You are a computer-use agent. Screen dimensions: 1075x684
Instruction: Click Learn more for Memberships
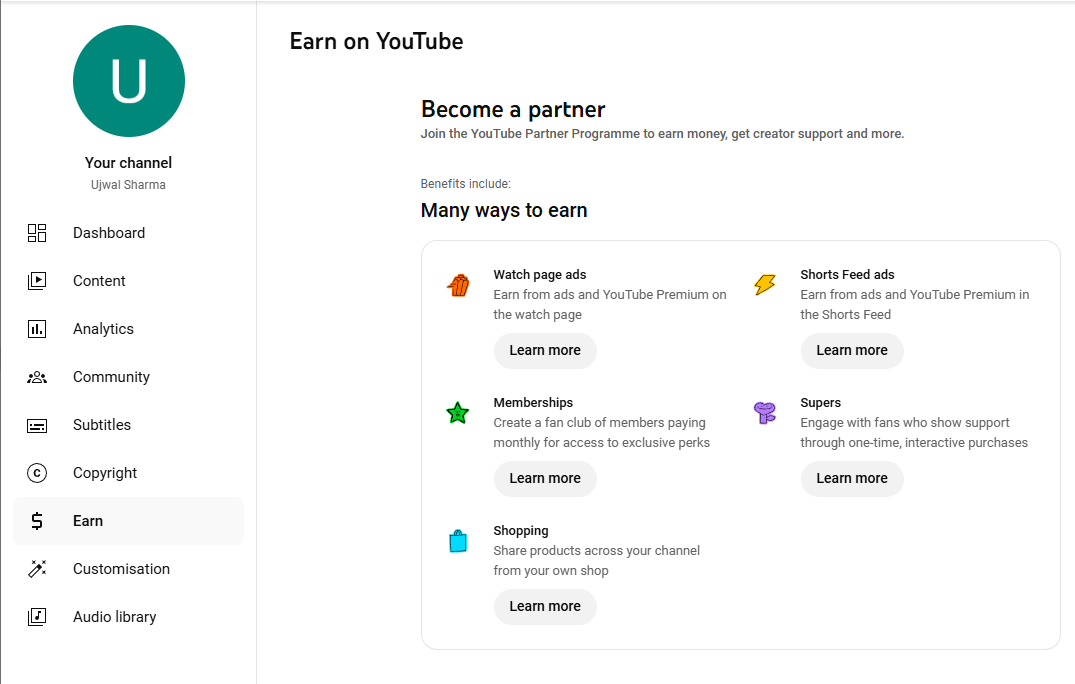(x=545, y=479)
